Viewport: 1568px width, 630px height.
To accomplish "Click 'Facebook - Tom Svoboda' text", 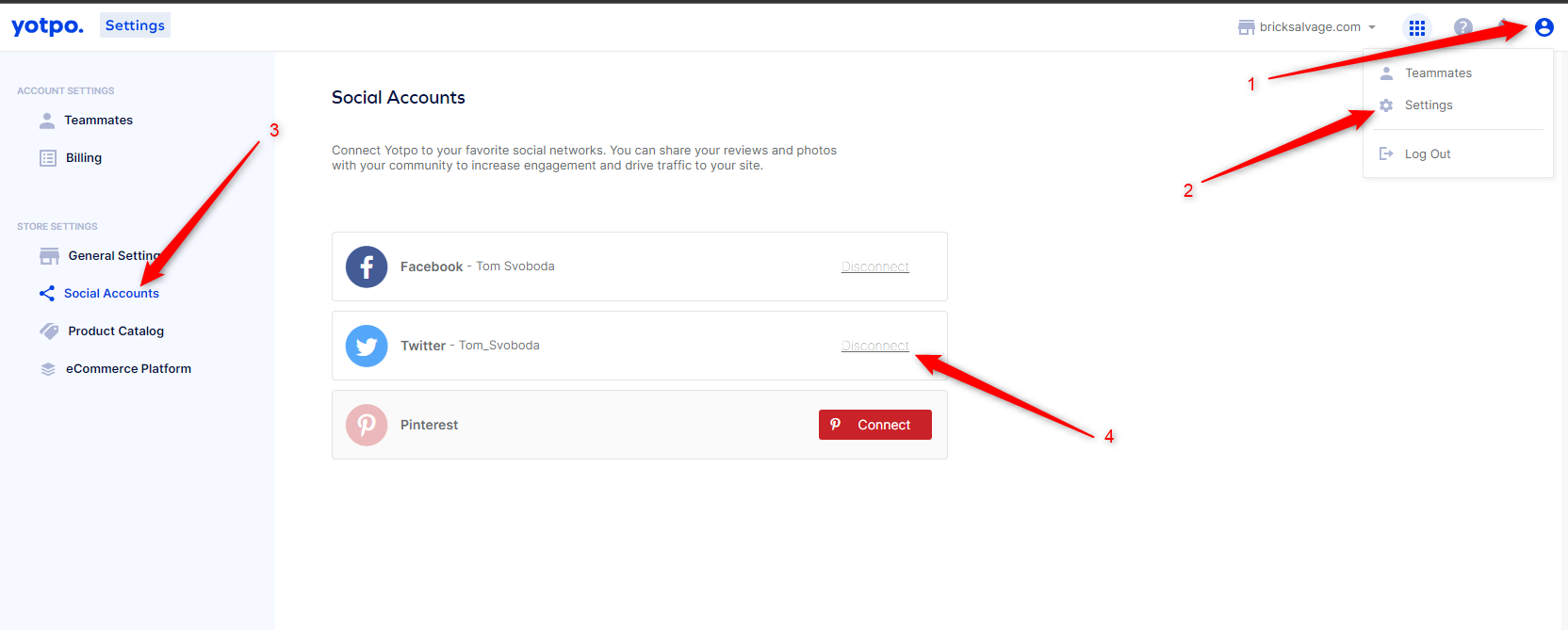I will point(478,267).
